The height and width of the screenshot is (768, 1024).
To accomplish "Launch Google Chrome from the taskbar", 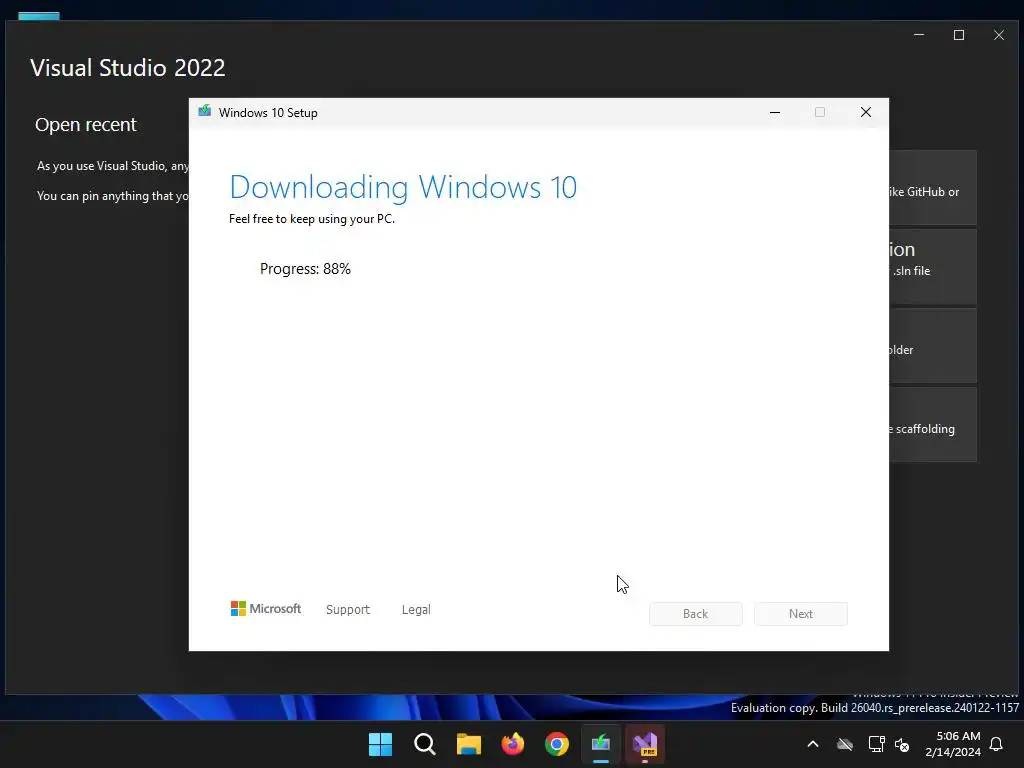I will click(x=557, y=744).
